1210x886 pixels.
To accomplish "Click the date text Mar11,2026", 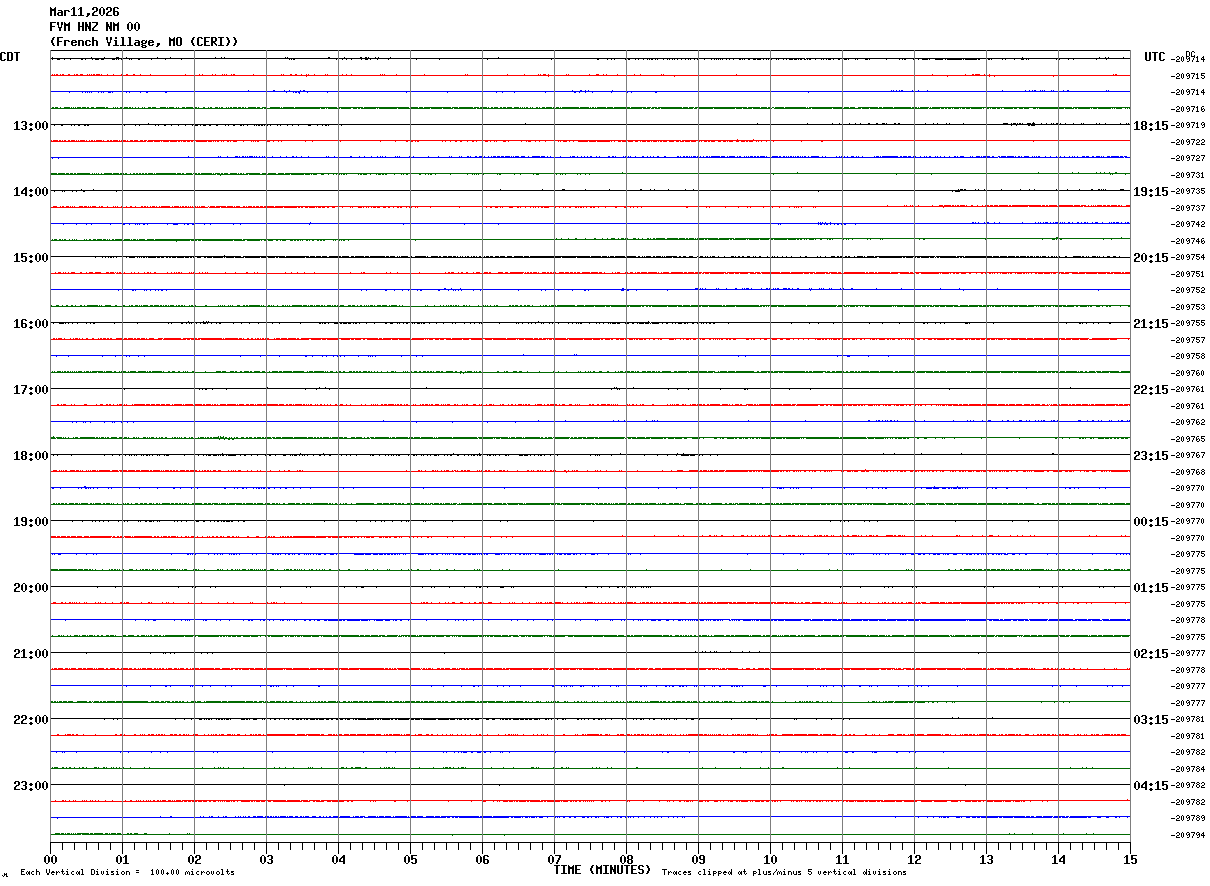I will (x=84, y=12).
